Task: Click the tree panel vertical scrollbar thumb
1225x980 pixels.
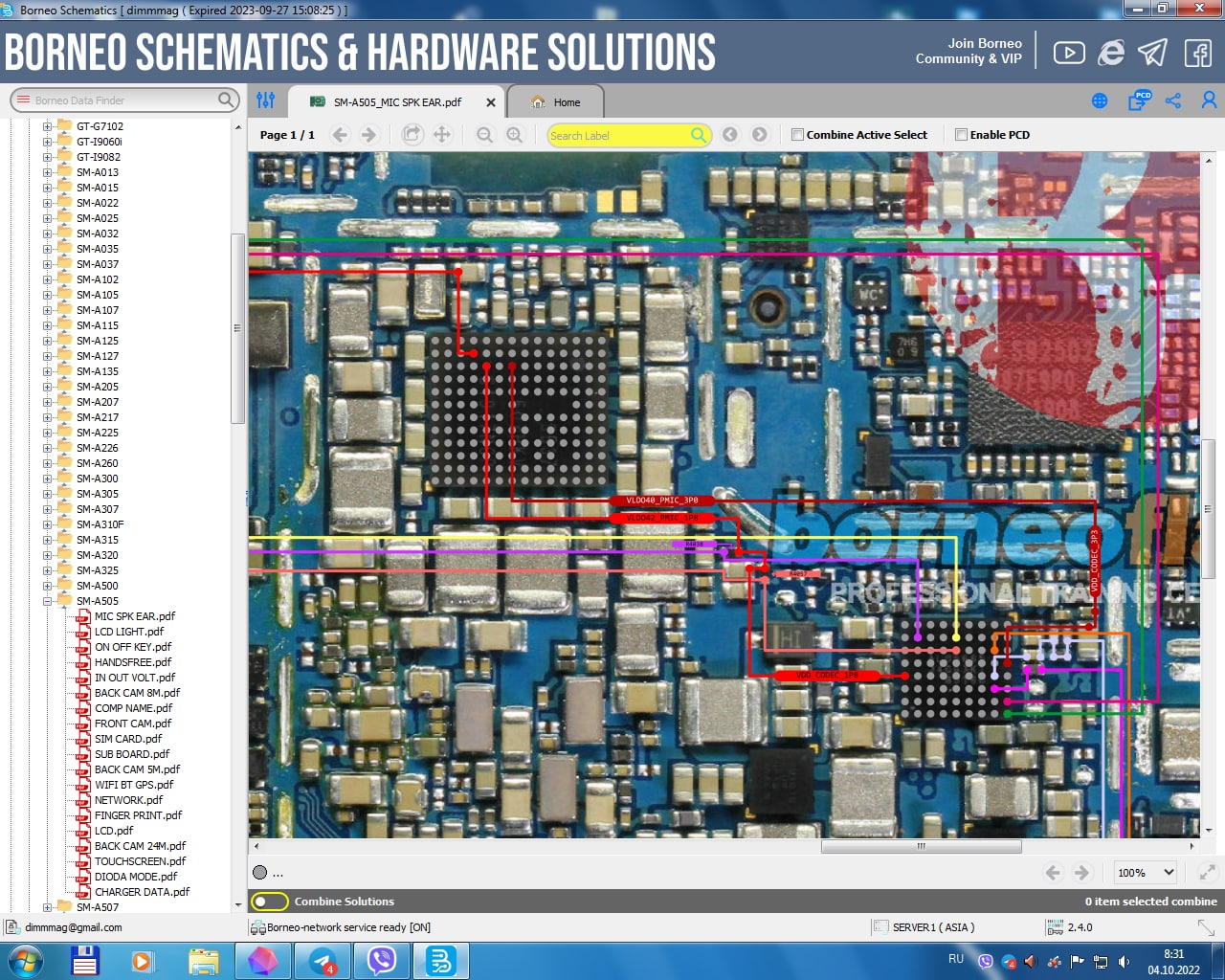Action: (237, 328)
